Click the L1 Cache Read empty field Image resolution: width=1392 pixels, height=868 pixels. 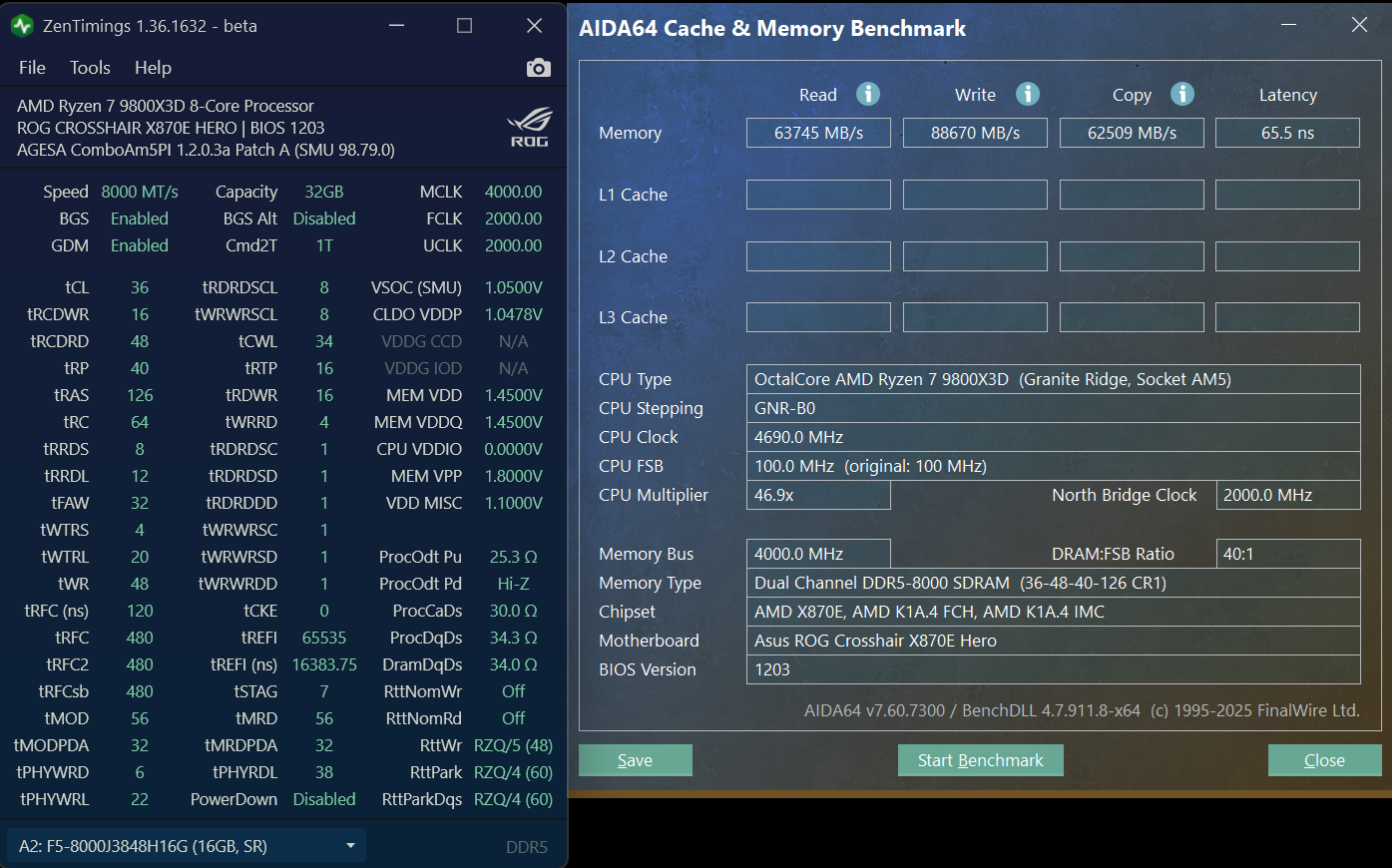pos(818,195)
